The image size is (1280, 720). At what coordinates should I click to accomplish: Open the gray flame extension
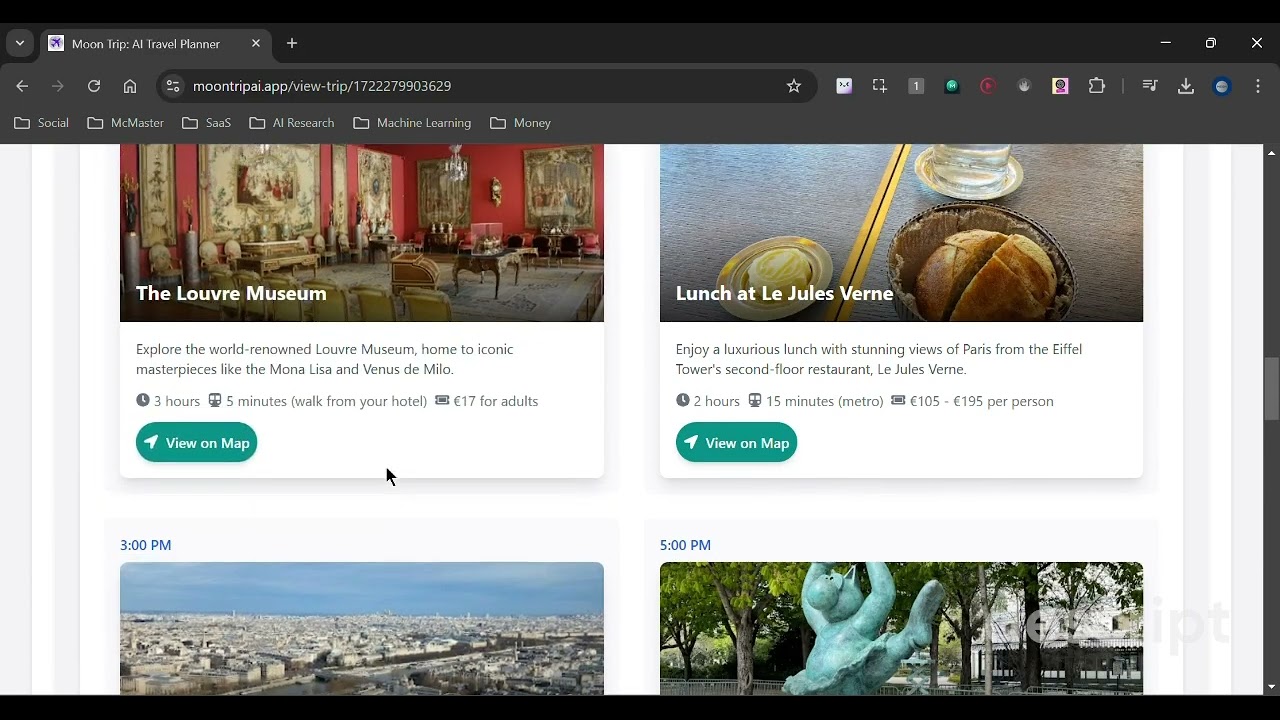1024,86
